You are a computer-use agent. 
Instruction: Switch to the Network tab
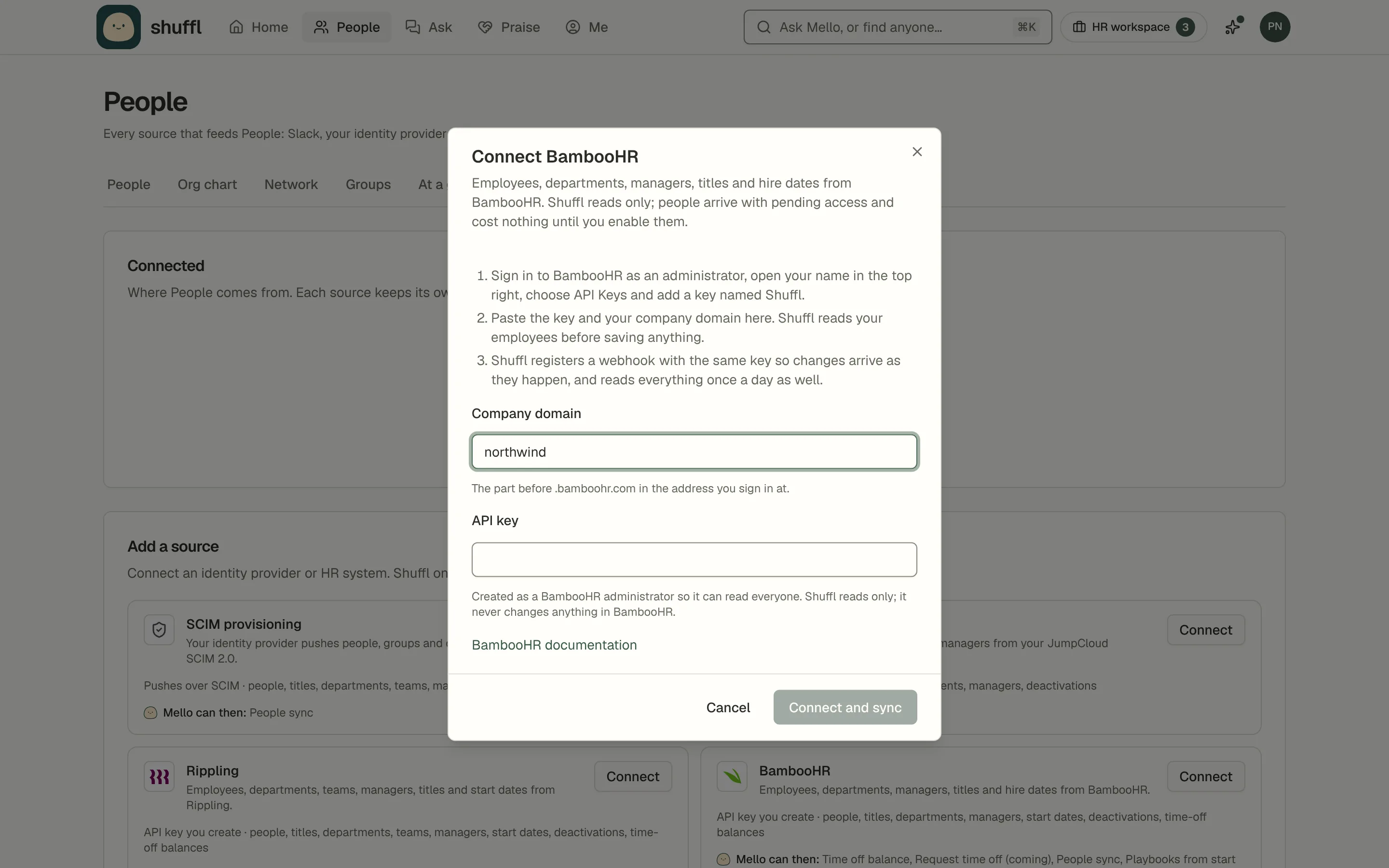[291, 184]
